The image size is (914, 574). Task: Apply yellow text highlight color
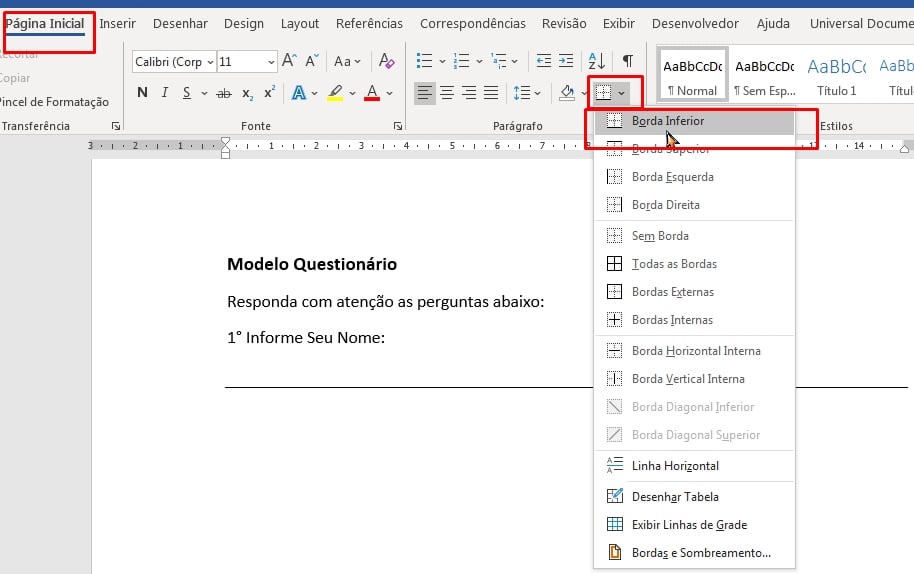tap(335, 93)
